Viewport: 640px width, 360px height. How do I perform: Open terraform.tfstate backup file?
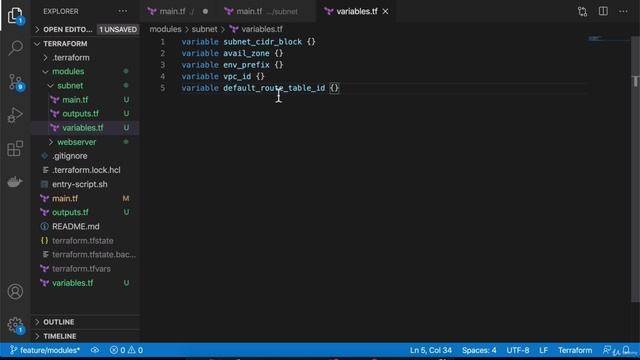click(x=93, y=255)
